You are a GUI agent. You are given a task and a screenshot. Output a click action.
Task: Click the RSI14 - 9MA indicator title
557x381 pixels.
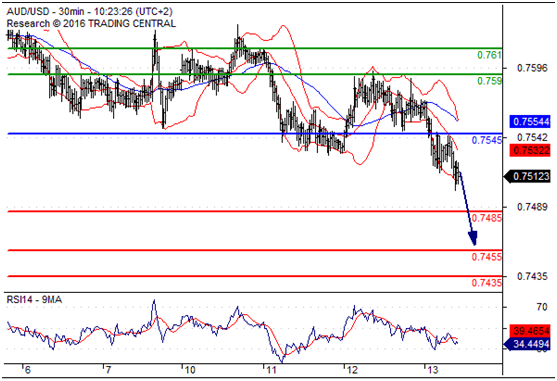[34, 300]
